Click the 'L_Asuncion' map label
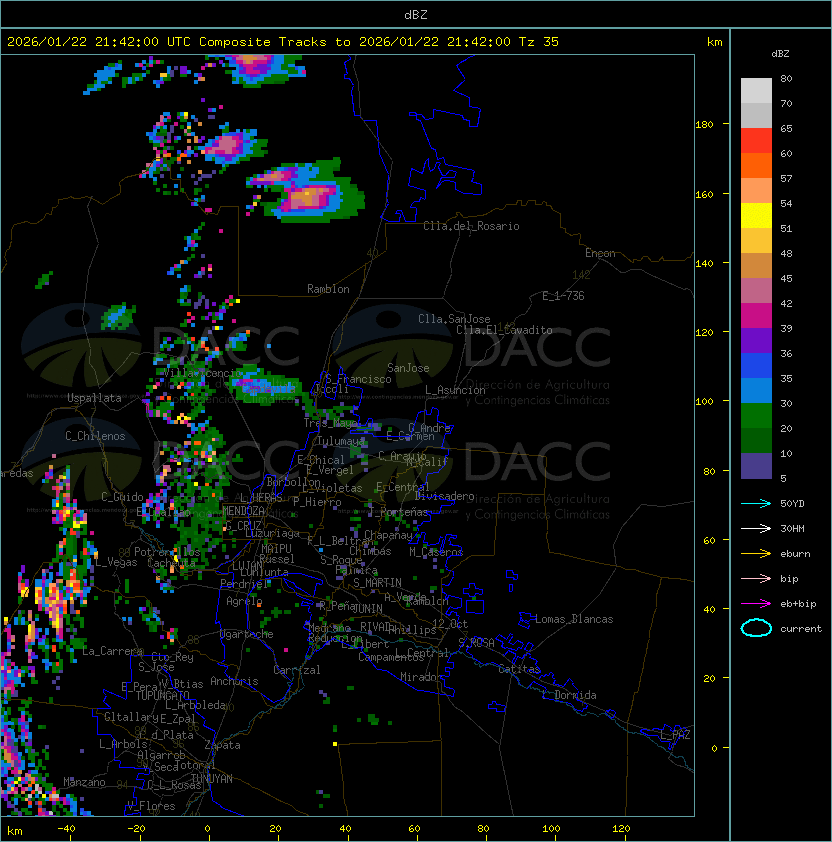Screen dimensions: 832x842 click(455, 390)
